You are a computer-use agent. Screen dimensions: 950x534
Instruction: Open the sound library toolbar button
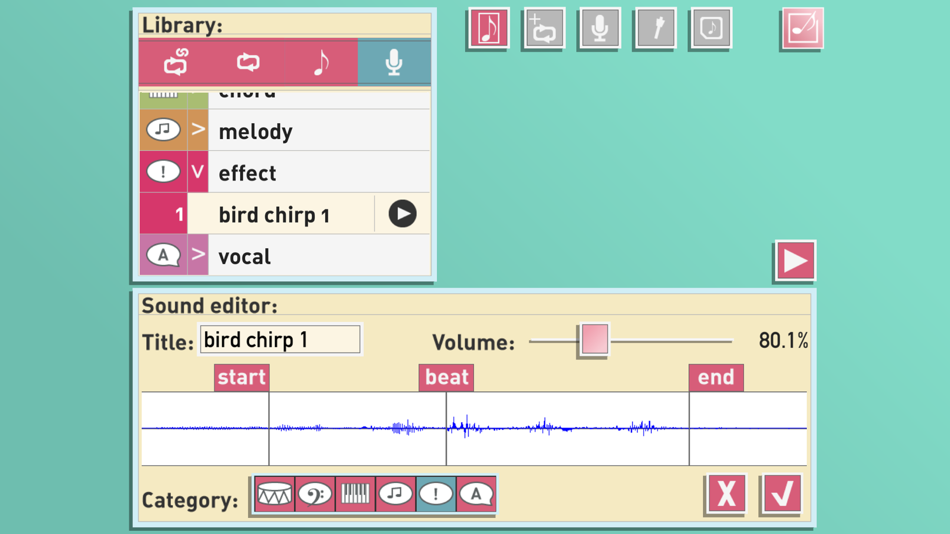coord(488,28)
